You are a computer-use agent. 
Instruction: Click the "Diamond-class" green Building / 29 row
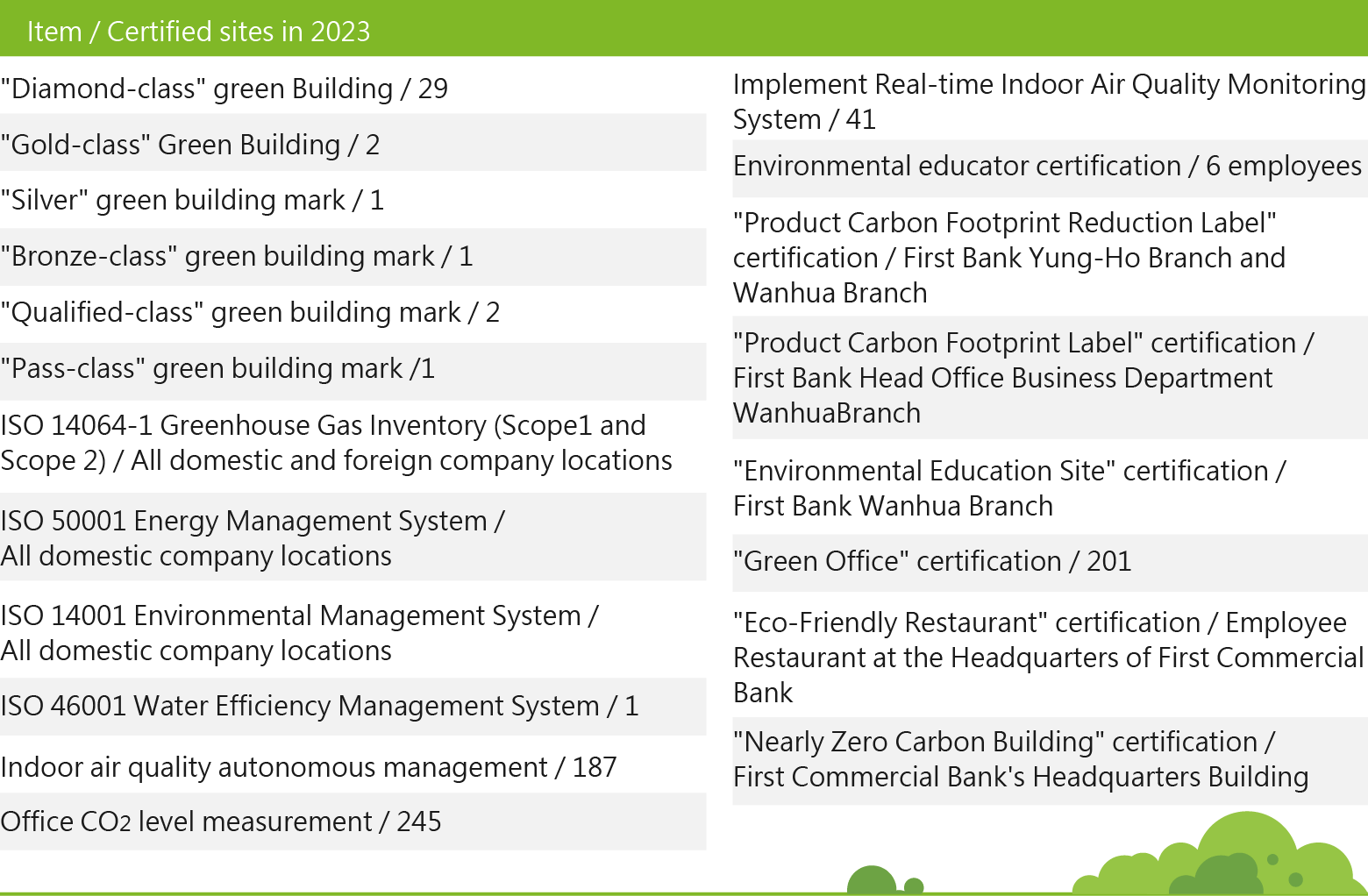(353, 89)
